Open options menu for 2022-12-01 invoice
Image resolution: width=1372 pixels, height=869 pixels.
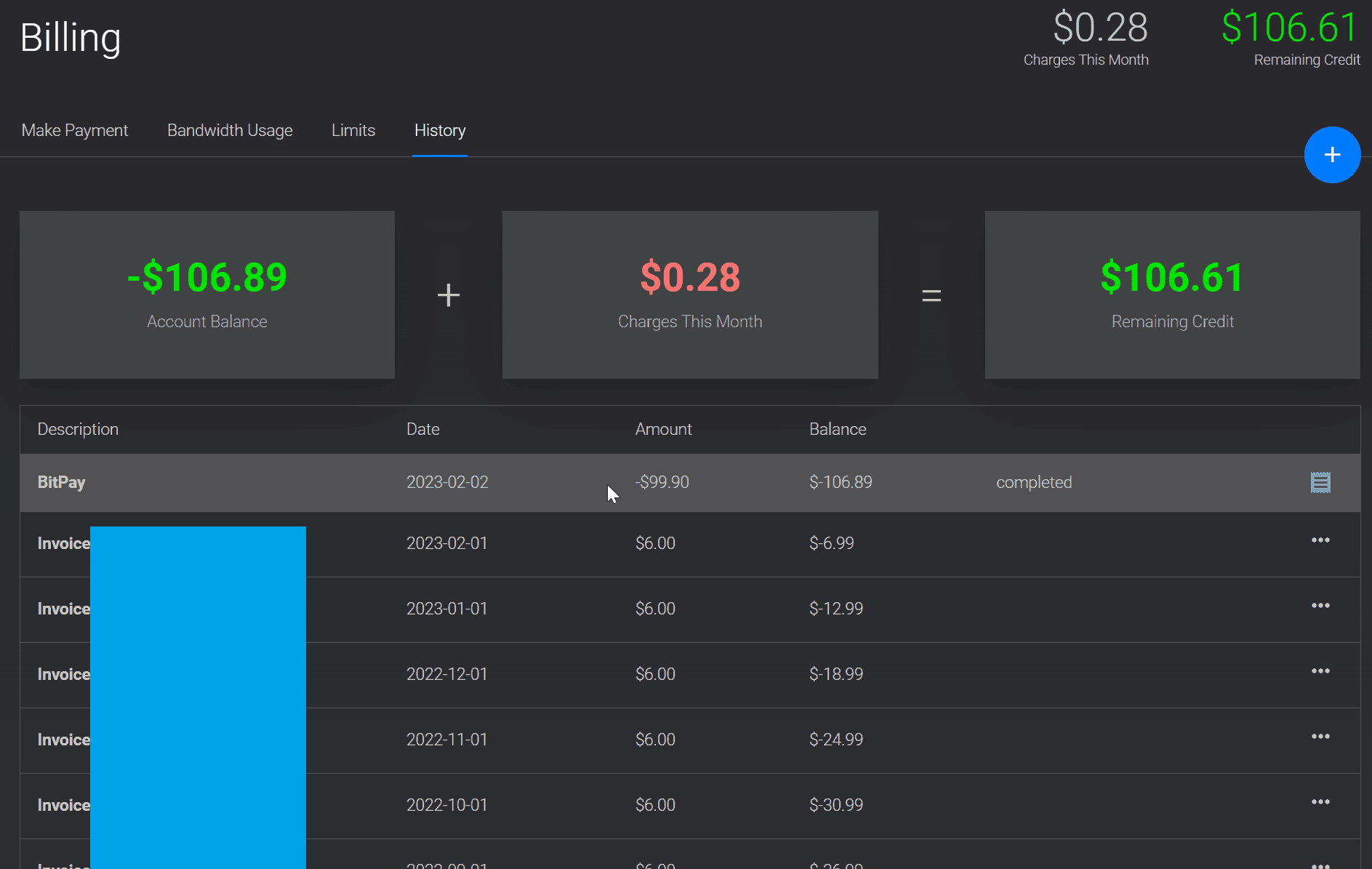1320,671
